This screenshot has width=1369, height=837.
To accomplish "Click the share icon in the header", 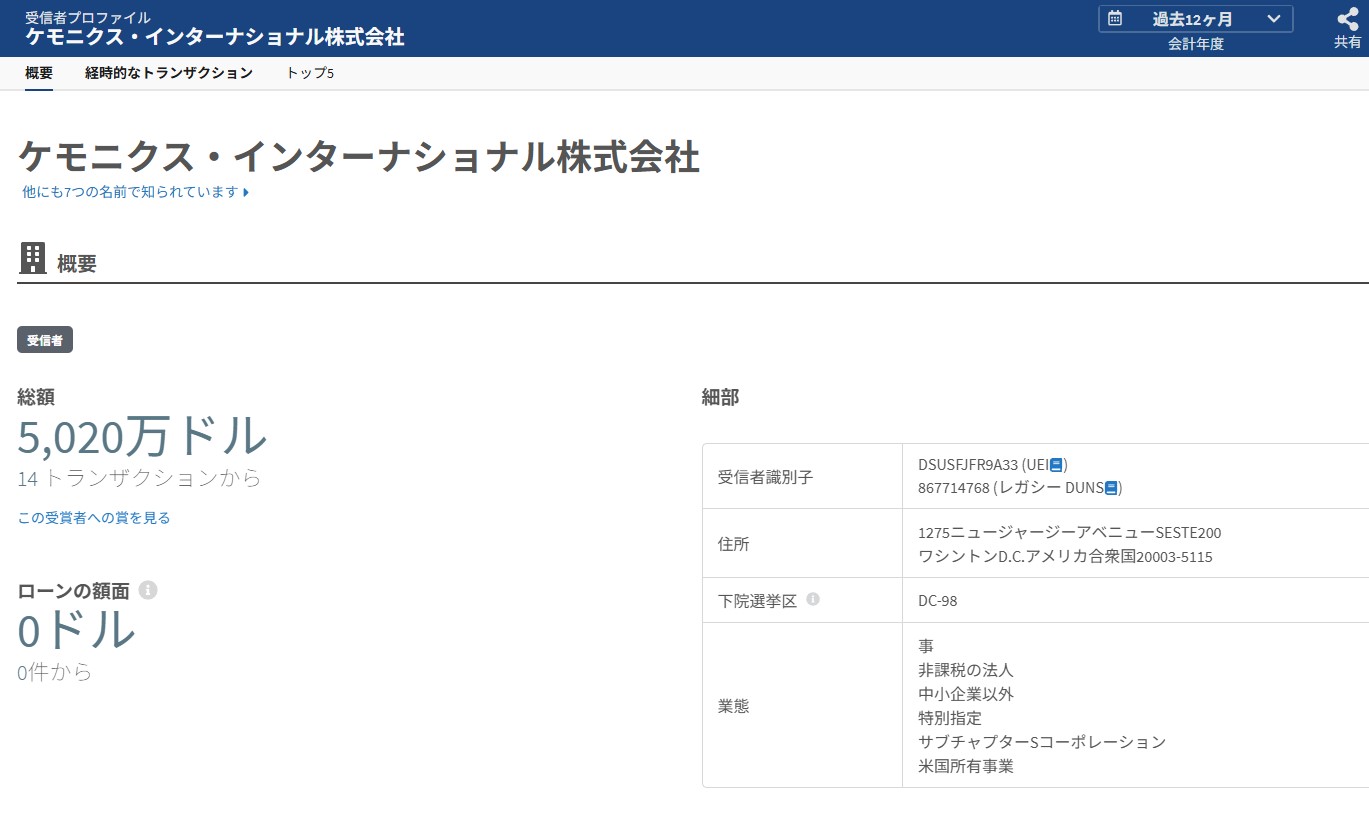I will pos(1347,19).
